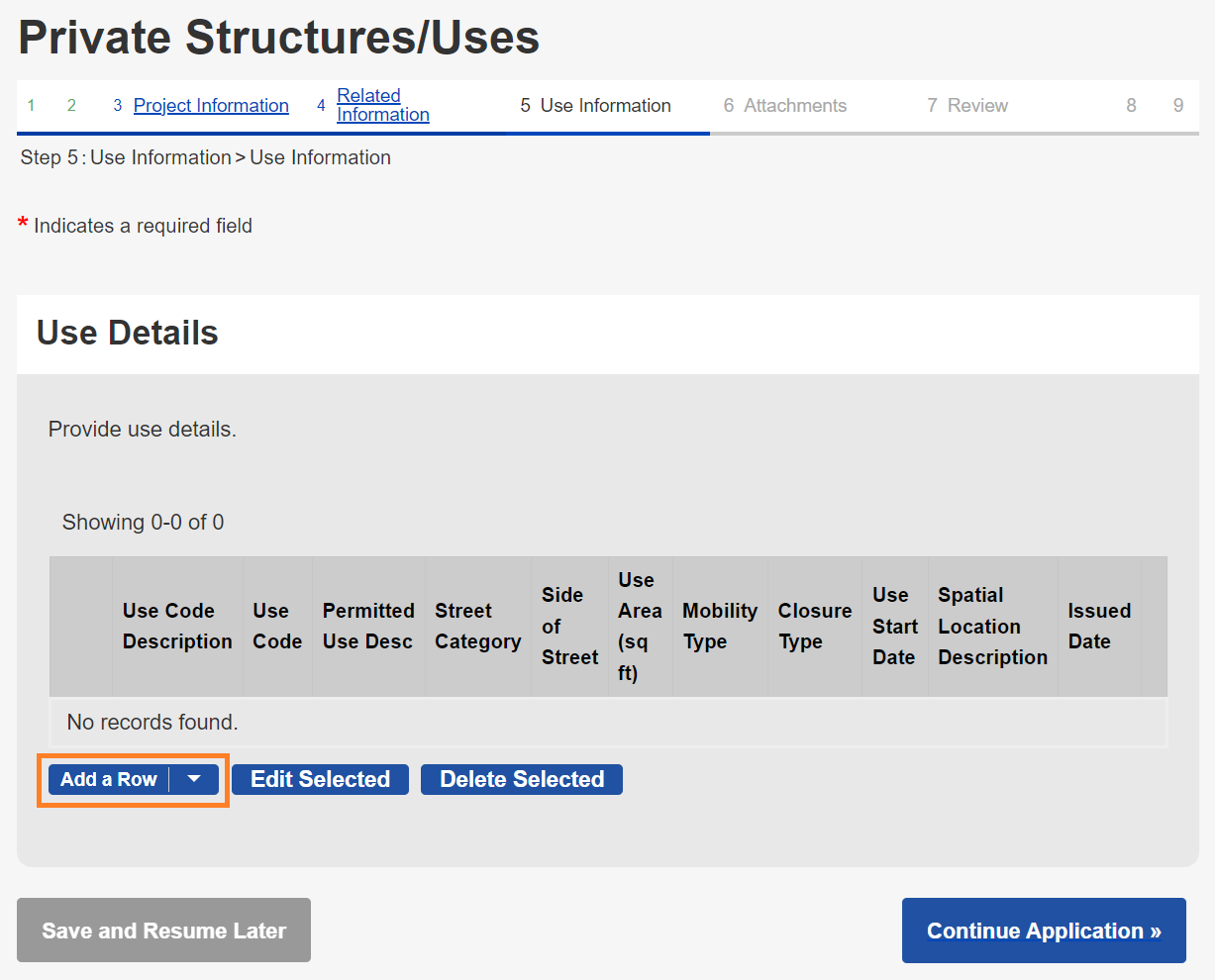Go back to step 1 in the progress bar
Viewport: 1215px width, 980px height.
point(32,106)
